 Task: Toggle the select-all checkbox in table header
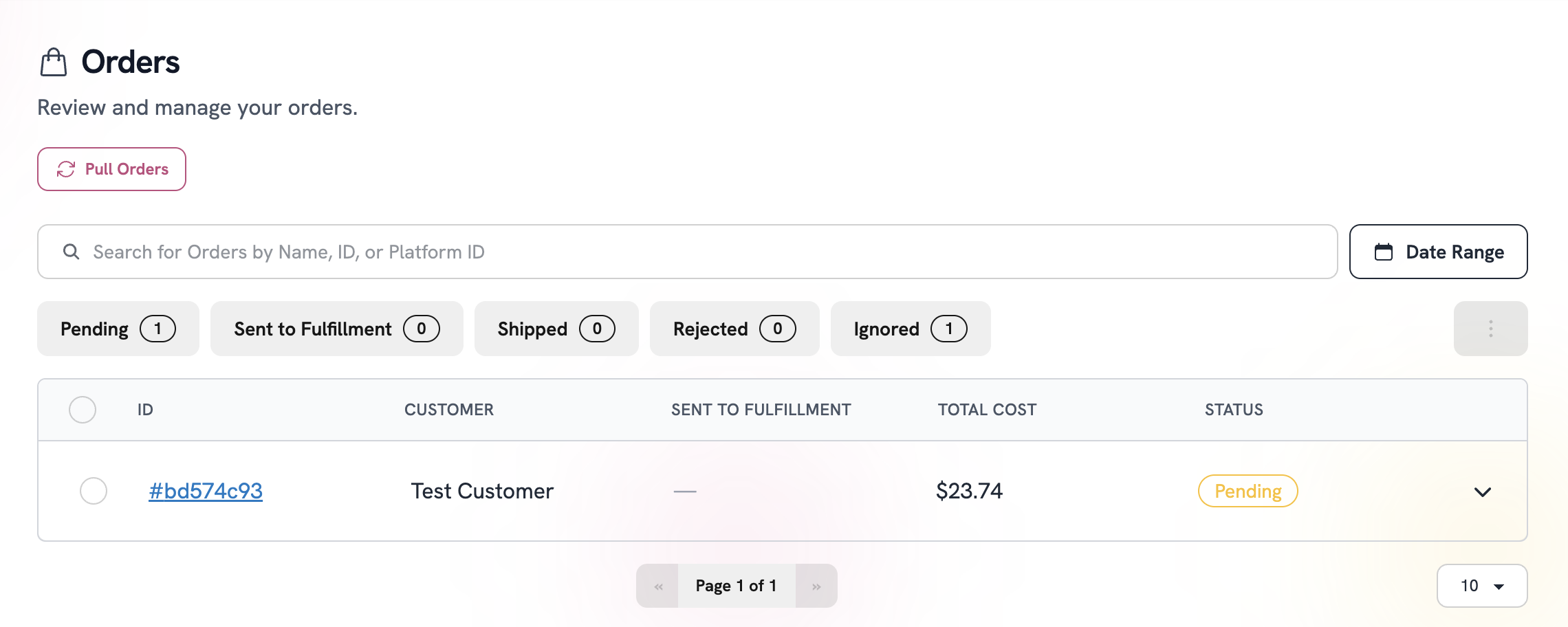[83, 409]
